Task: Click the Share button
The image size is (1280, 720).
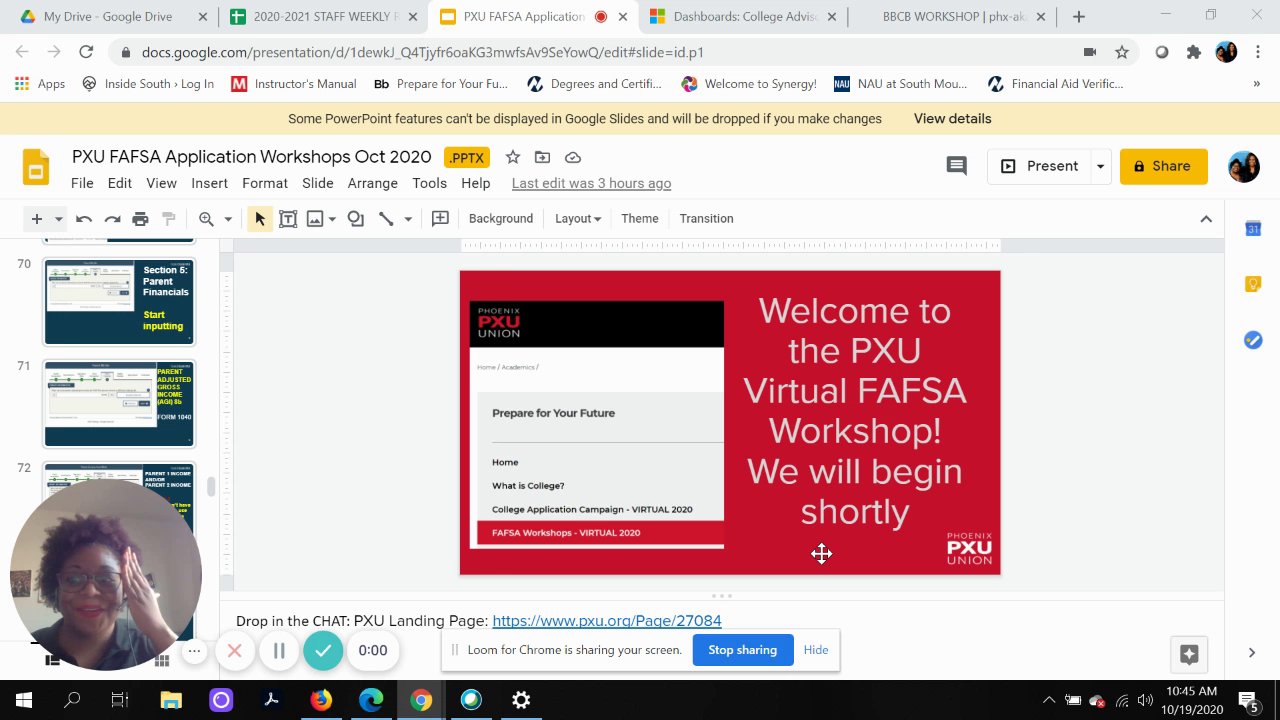Action: click(x=1164, y=166)
